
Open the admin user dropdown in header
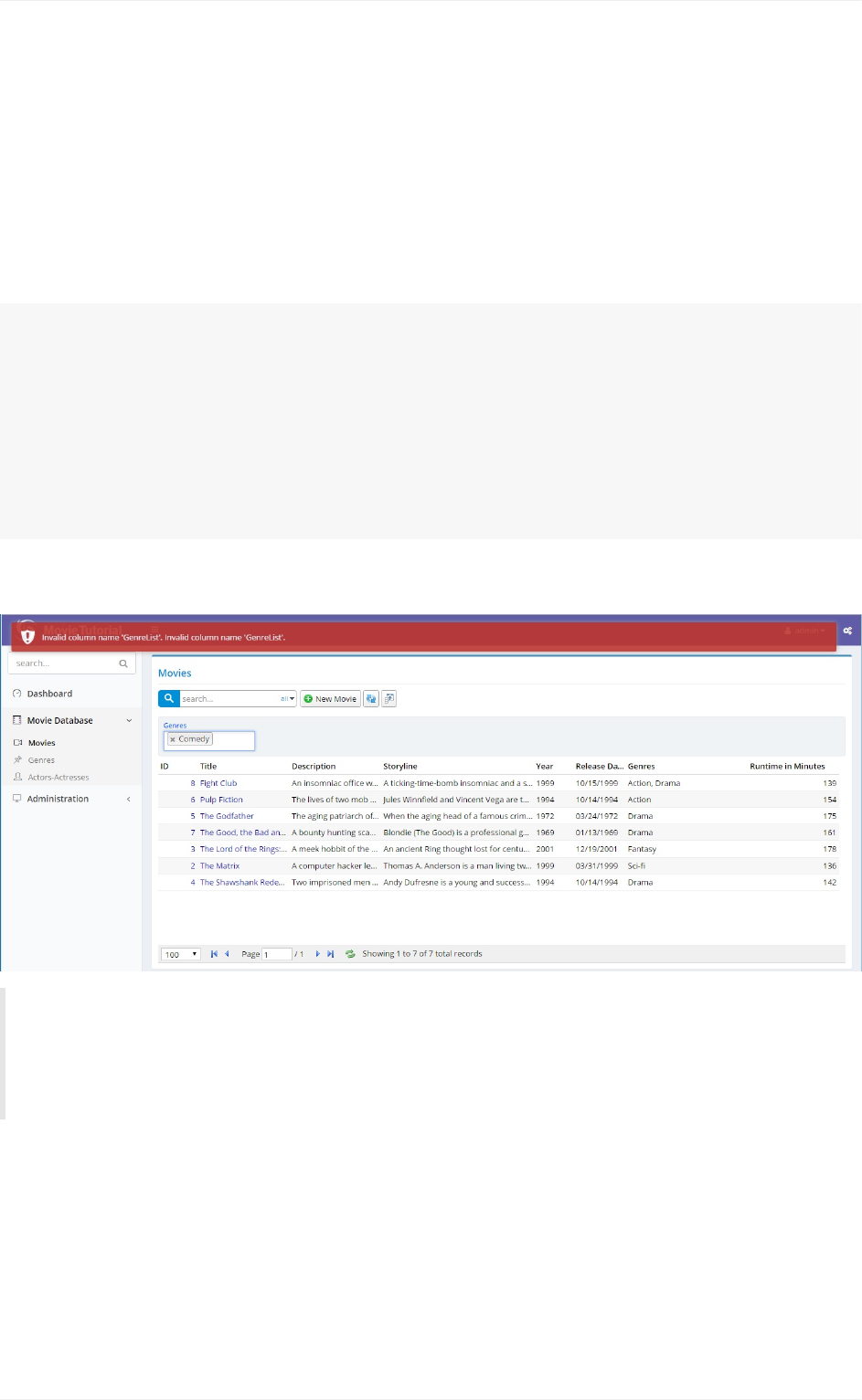pos(804,631)
